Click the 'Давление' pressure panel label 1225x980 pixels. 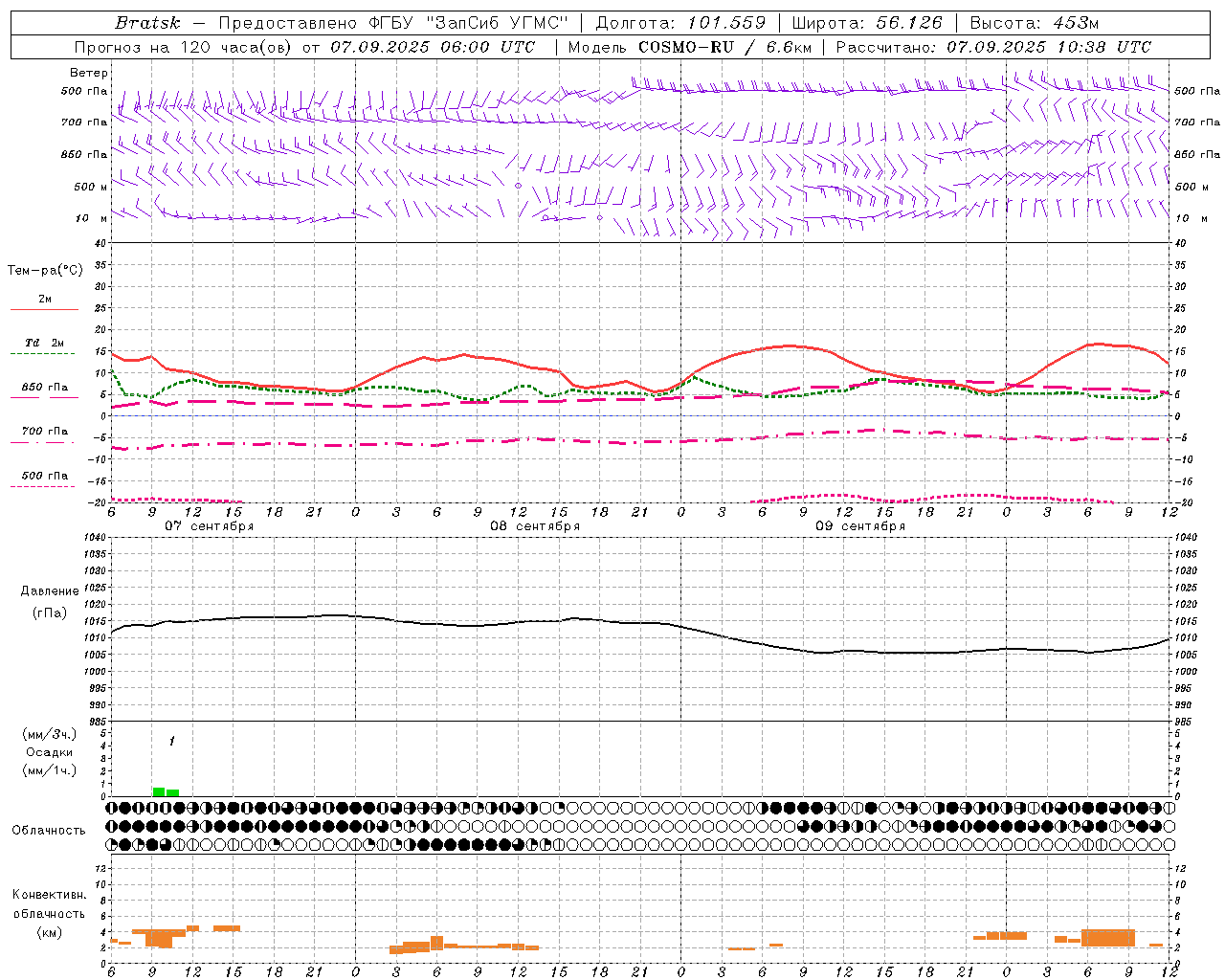click(48, 591)
